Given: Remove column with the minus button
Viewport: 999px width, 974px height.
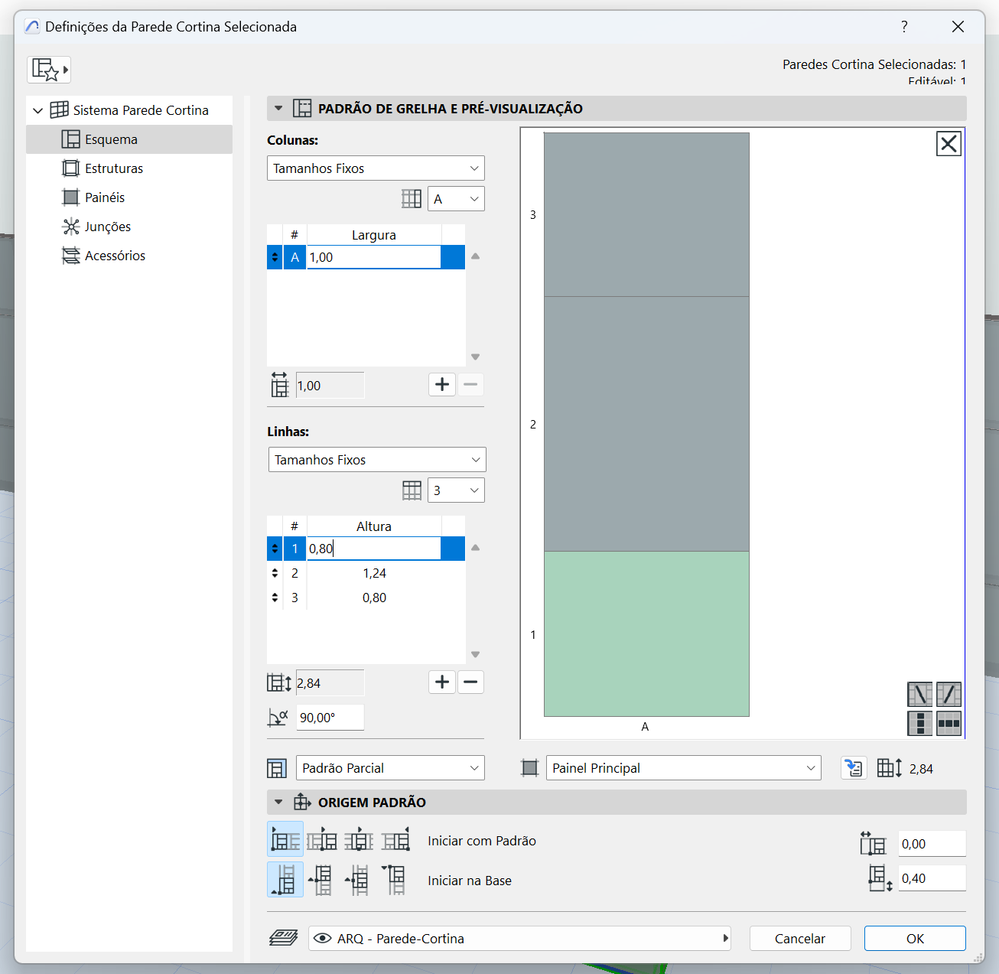Looking at the screenshot, I should (x=470, y=385).
